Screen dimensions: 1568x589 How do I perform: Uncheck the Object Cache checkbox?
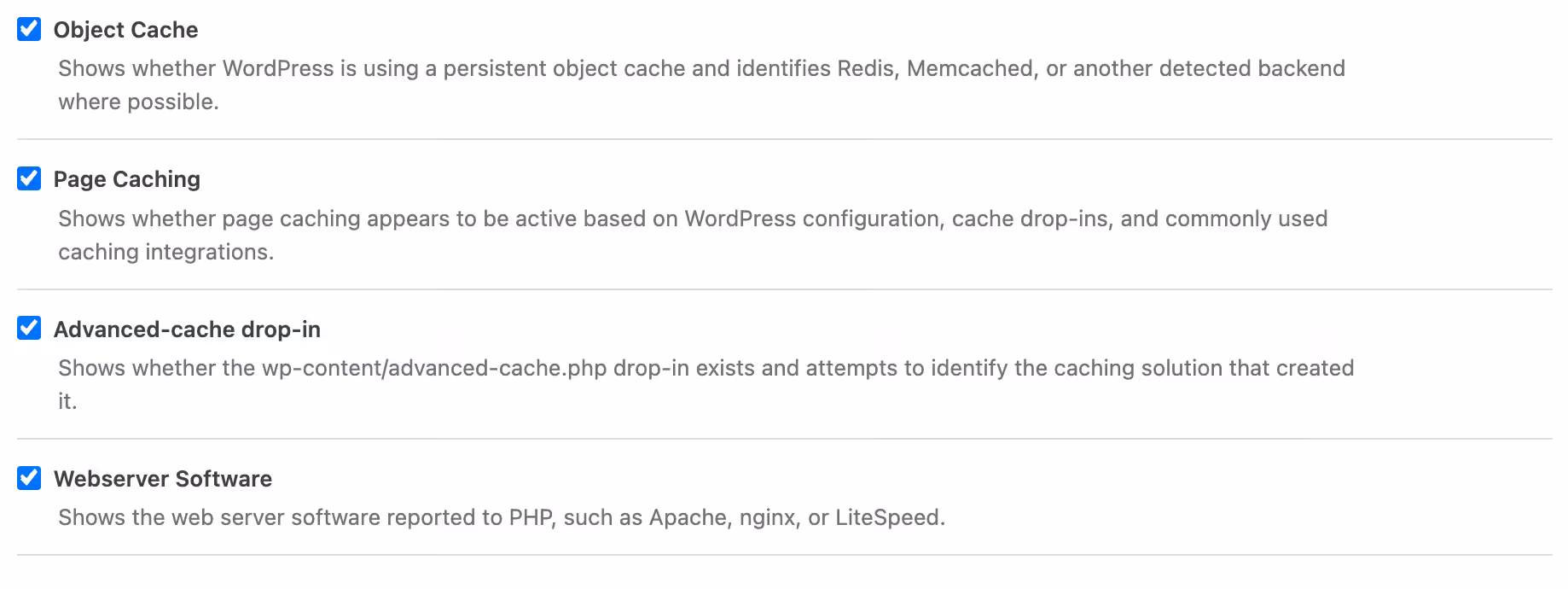pos(29,29)
